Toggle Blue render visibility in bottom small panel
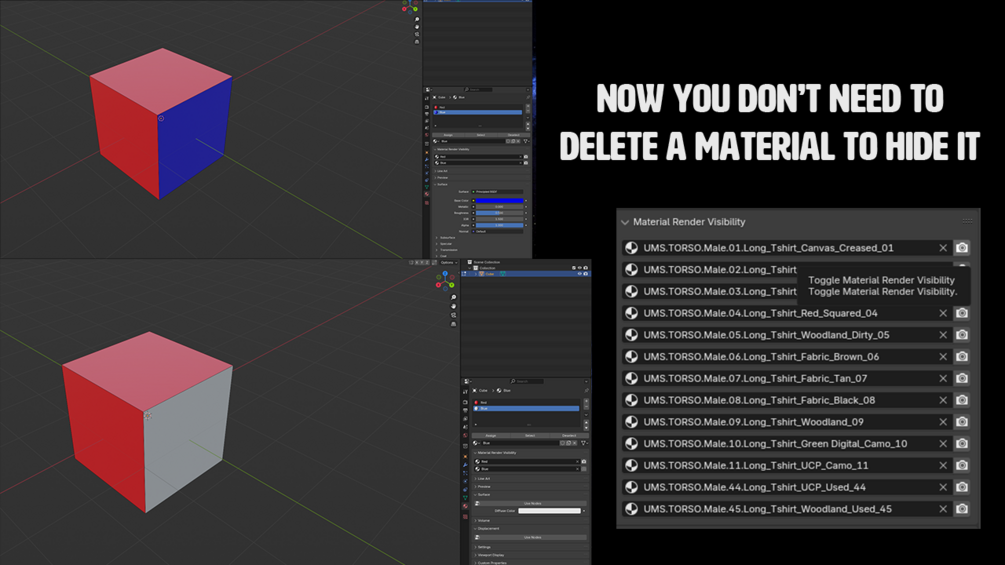The width and height of the screenshot is (1005, 565). click(x=584, y=469)
